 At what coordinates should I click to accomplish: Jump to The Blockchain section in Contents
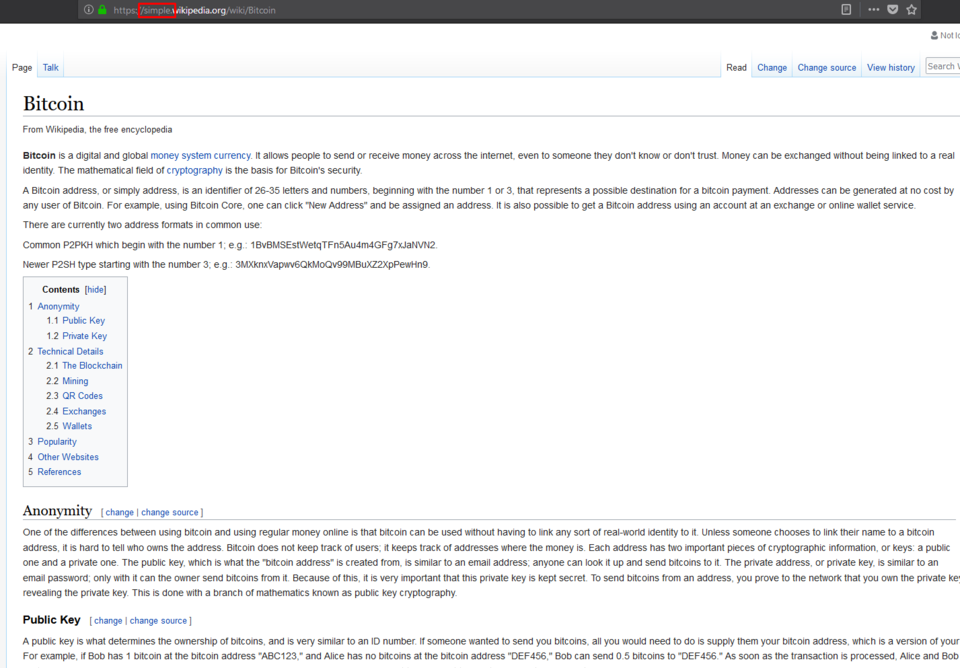click(x=92, y=366)
